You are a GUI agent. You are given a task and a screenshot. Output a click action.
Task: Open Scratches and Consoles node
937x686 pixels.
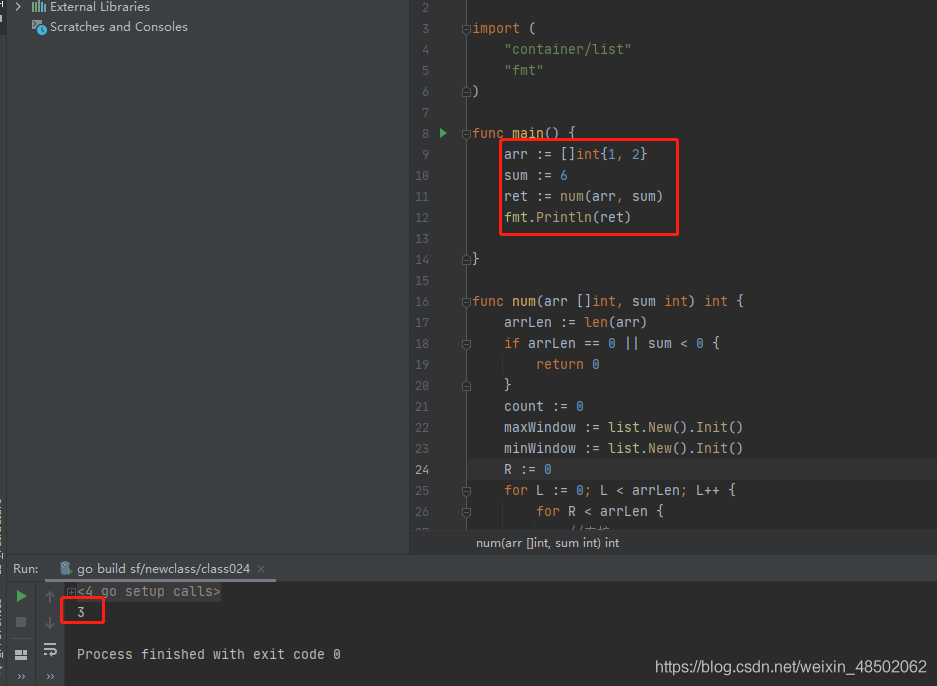pyautogui.click(x=118, y=27)
